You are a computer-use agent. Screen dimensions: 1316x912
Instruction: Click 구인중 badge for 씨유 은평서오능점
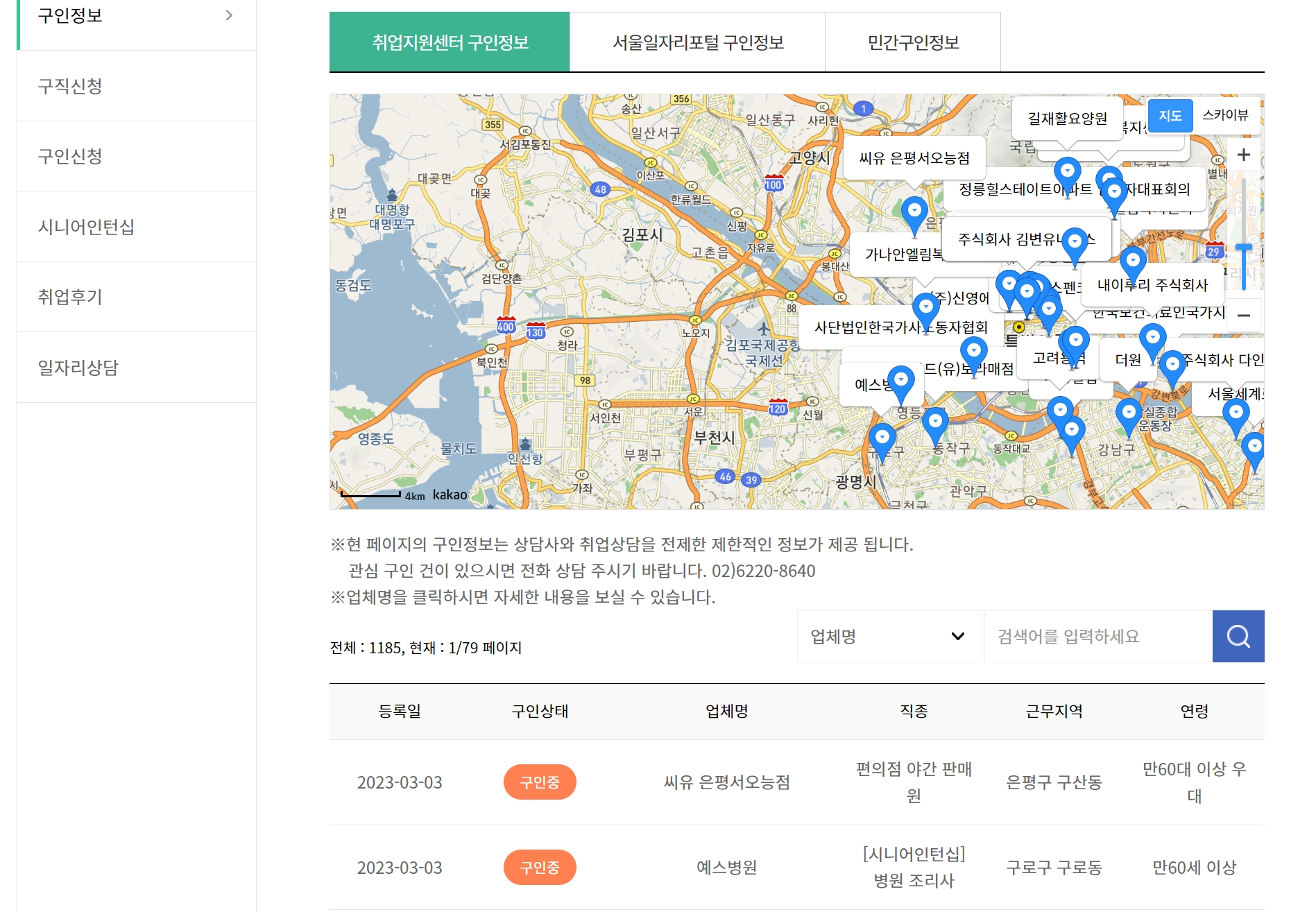pyautogui.click(x=540, y=782)
